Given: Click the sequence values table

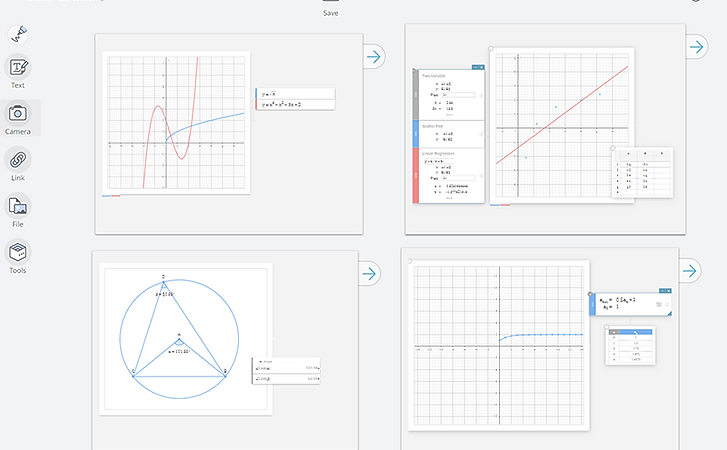Looking at the screenshot, I should (x=631, y=345).
